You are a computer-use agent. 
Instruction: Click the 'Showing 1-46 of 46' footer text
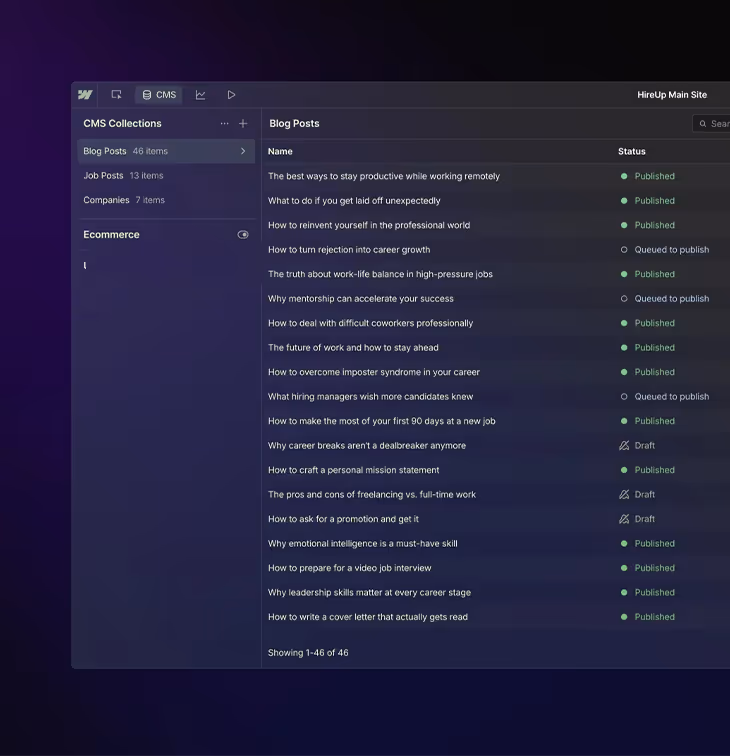click(308, 653)
